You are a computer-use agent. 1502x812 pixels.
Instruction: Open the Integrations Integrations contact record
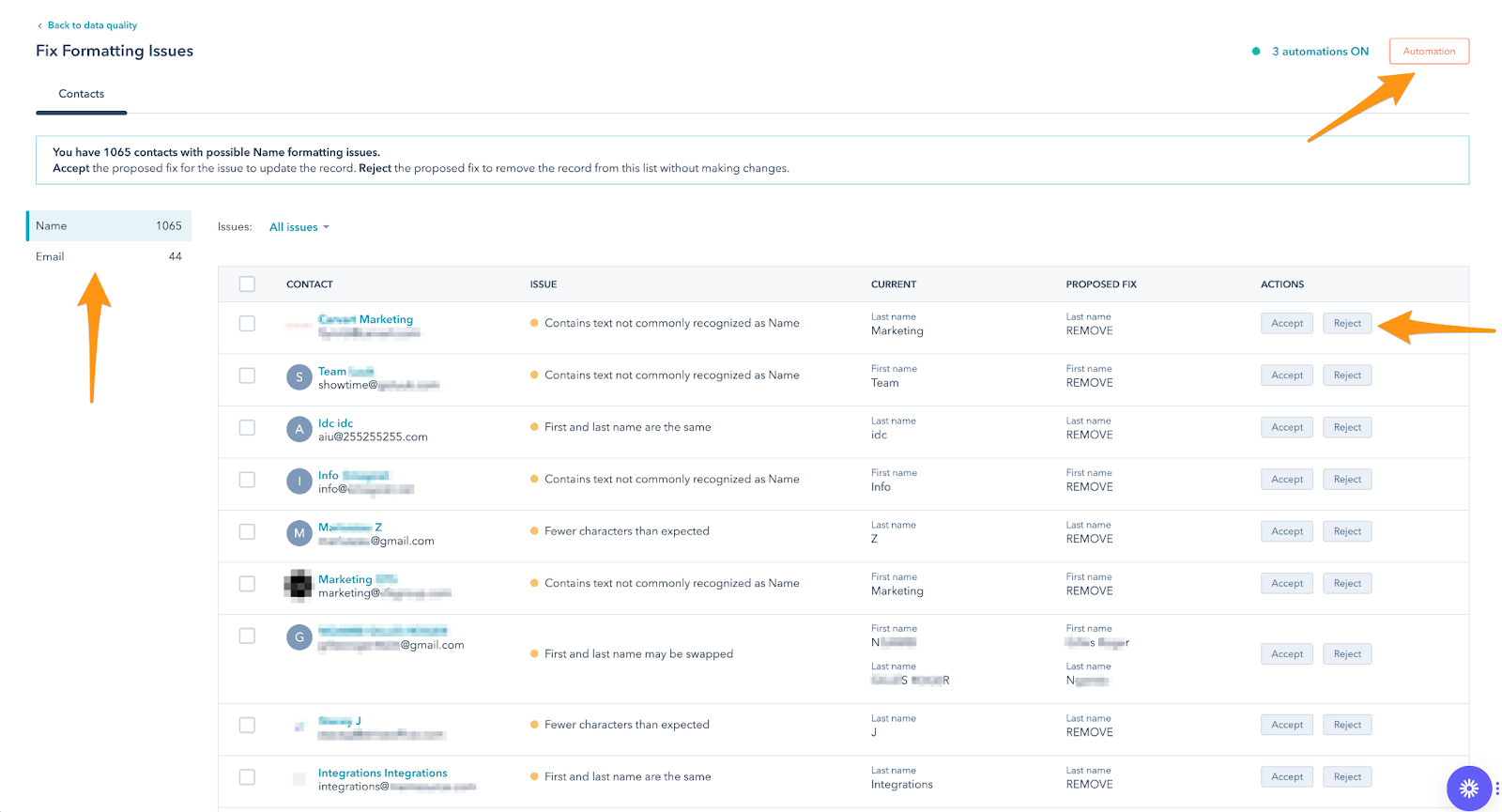[x=382, y=773]
